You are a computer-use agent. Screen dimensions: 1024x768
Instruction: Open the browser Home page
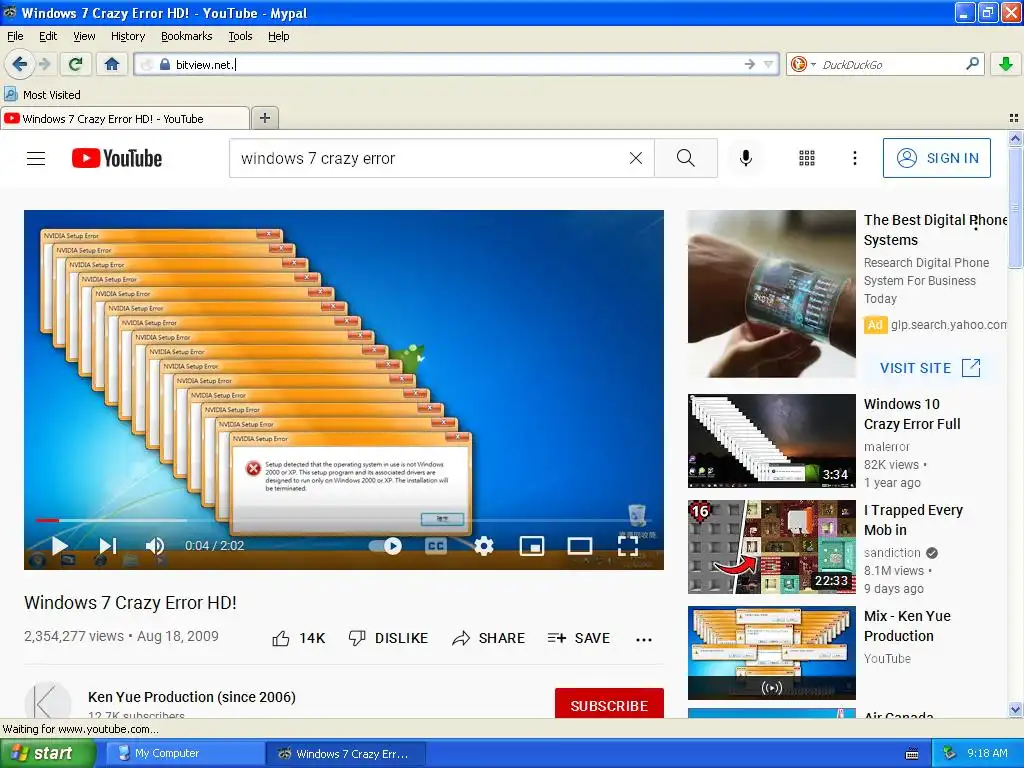(112, 64)
